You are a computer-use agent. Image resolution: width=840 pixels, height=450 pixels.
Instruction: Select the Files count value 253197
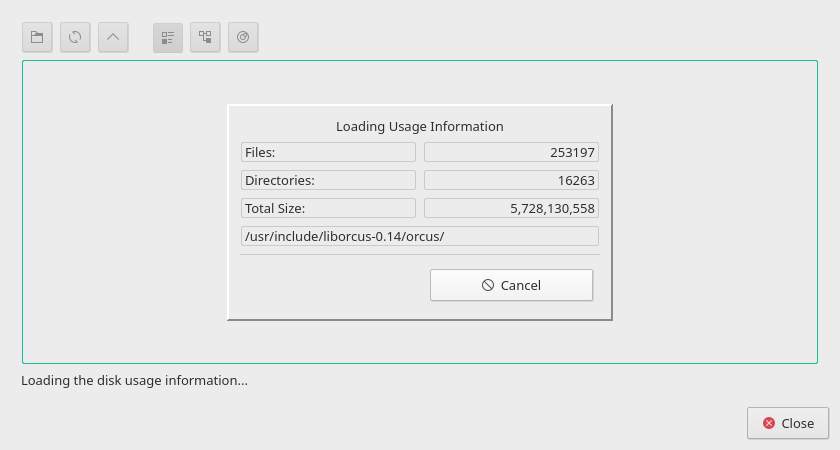512,152
